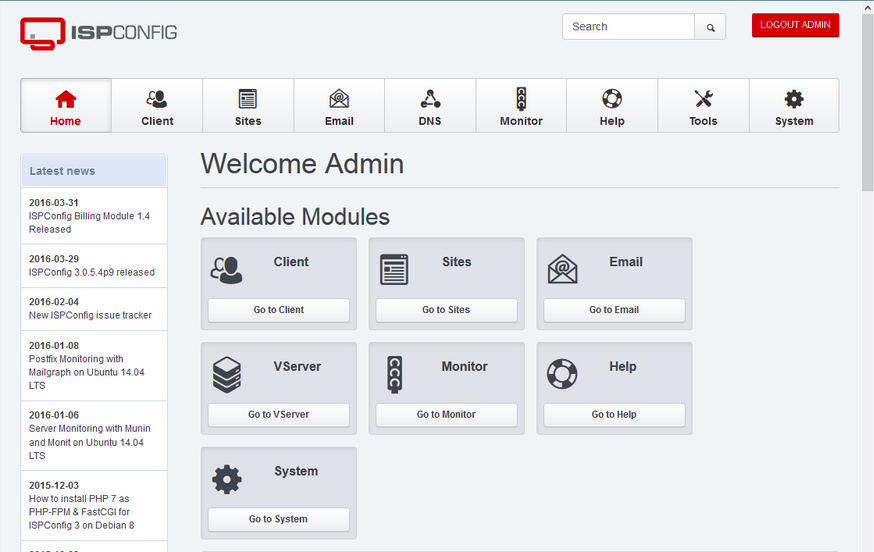Click the 2016-03-31 news date
Viewport: 874px width, 552px height.
click(x=54, y=202)
